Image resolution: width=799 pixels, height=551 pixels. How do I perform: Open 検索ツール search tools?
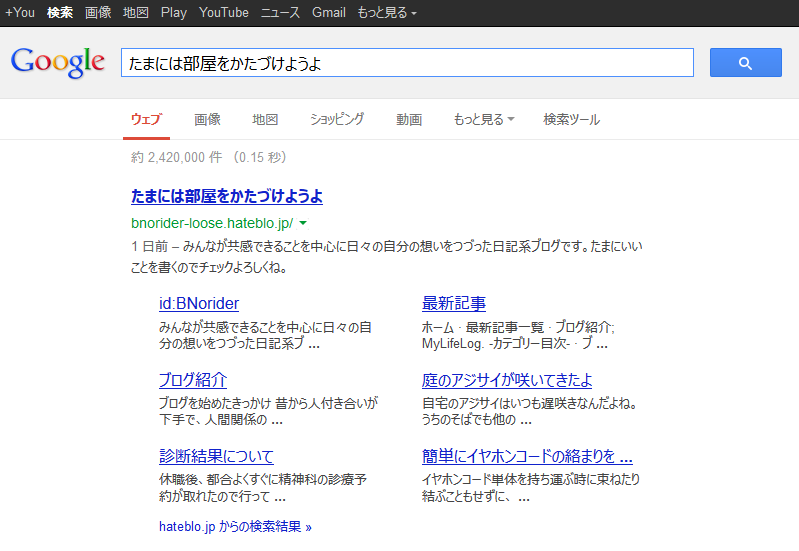pyautogui.click(x=571, y=119)
